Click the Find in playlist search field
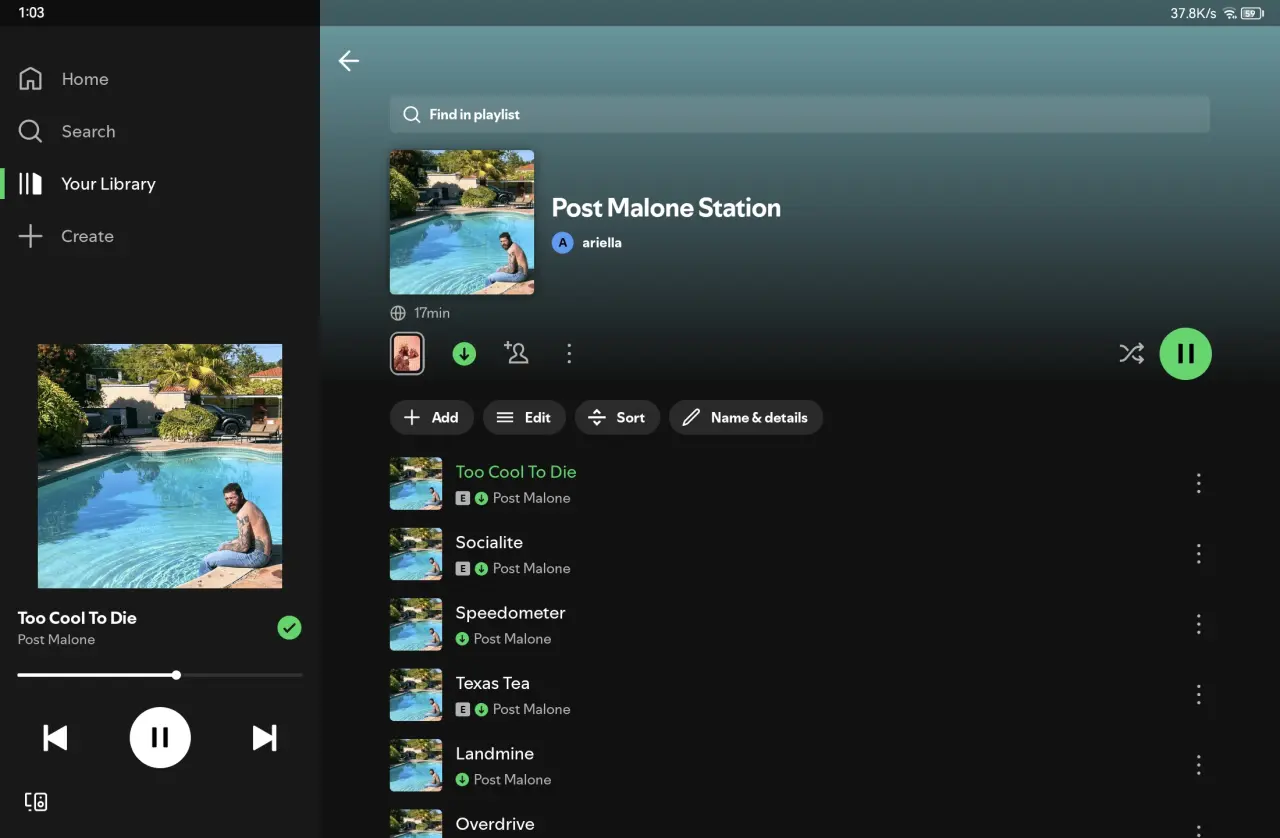Image resolution: width=1280 pixels, height=838 pixels. coord(799,114)
